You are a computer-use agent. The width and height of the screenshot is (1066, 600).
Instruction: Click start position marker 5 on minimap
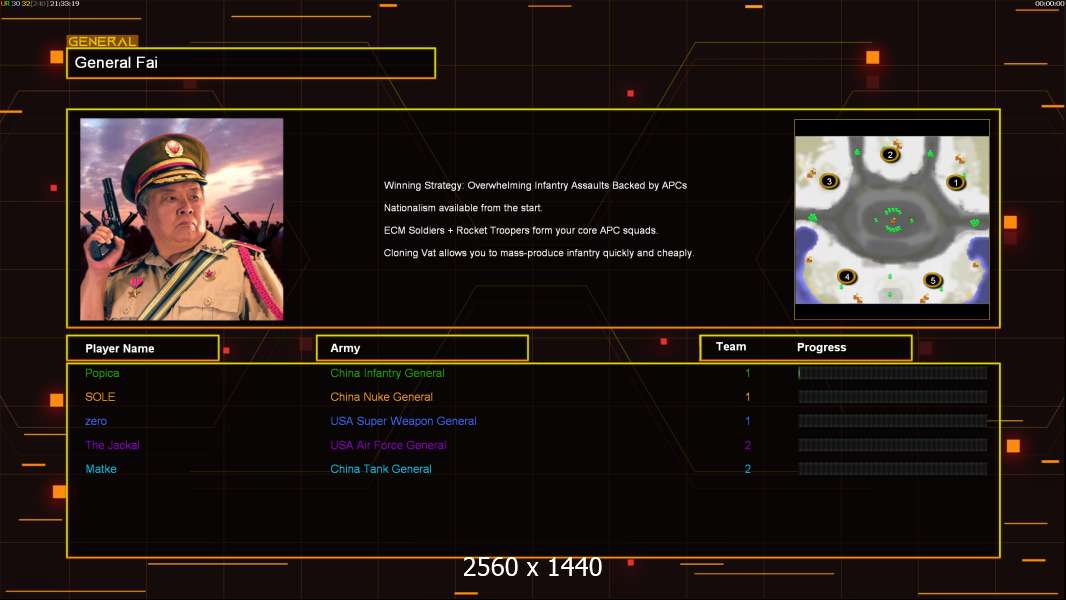[933, 279]
